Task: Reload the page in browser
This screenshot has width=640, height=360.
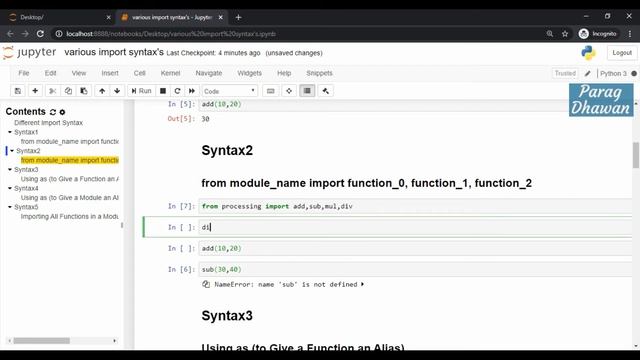Action: [40, 34]
